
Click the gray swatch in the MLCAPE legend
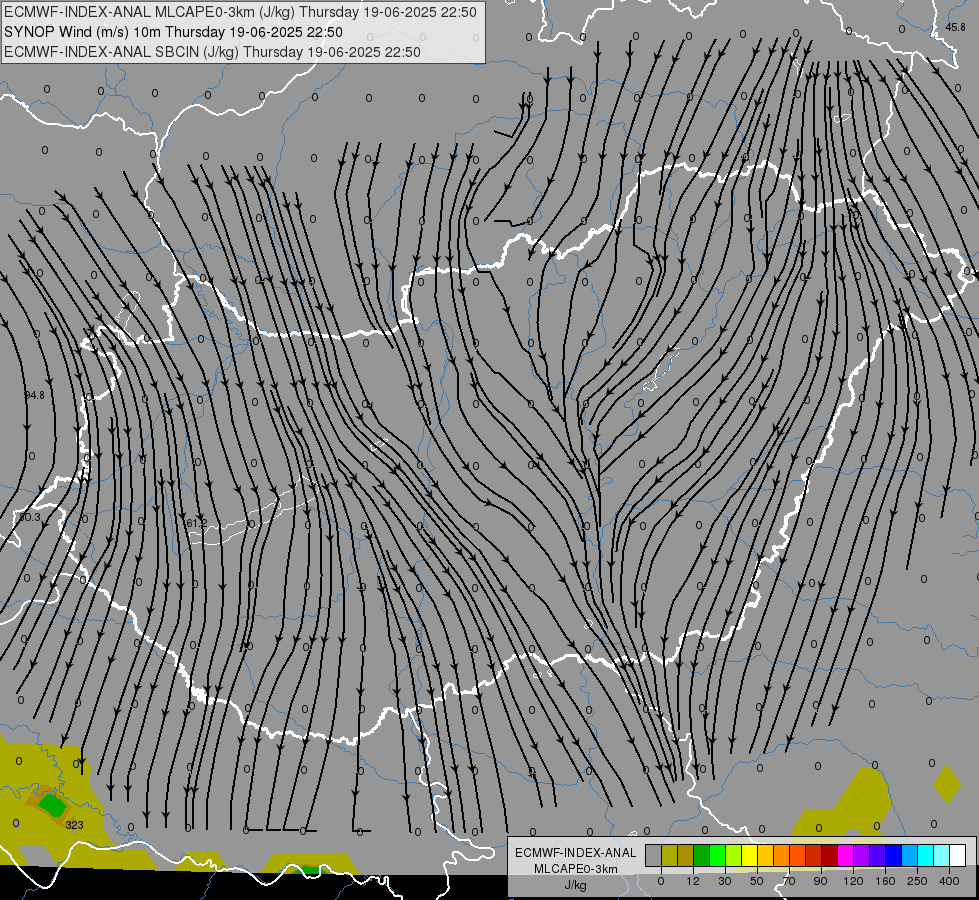click(x=654, y=855)
